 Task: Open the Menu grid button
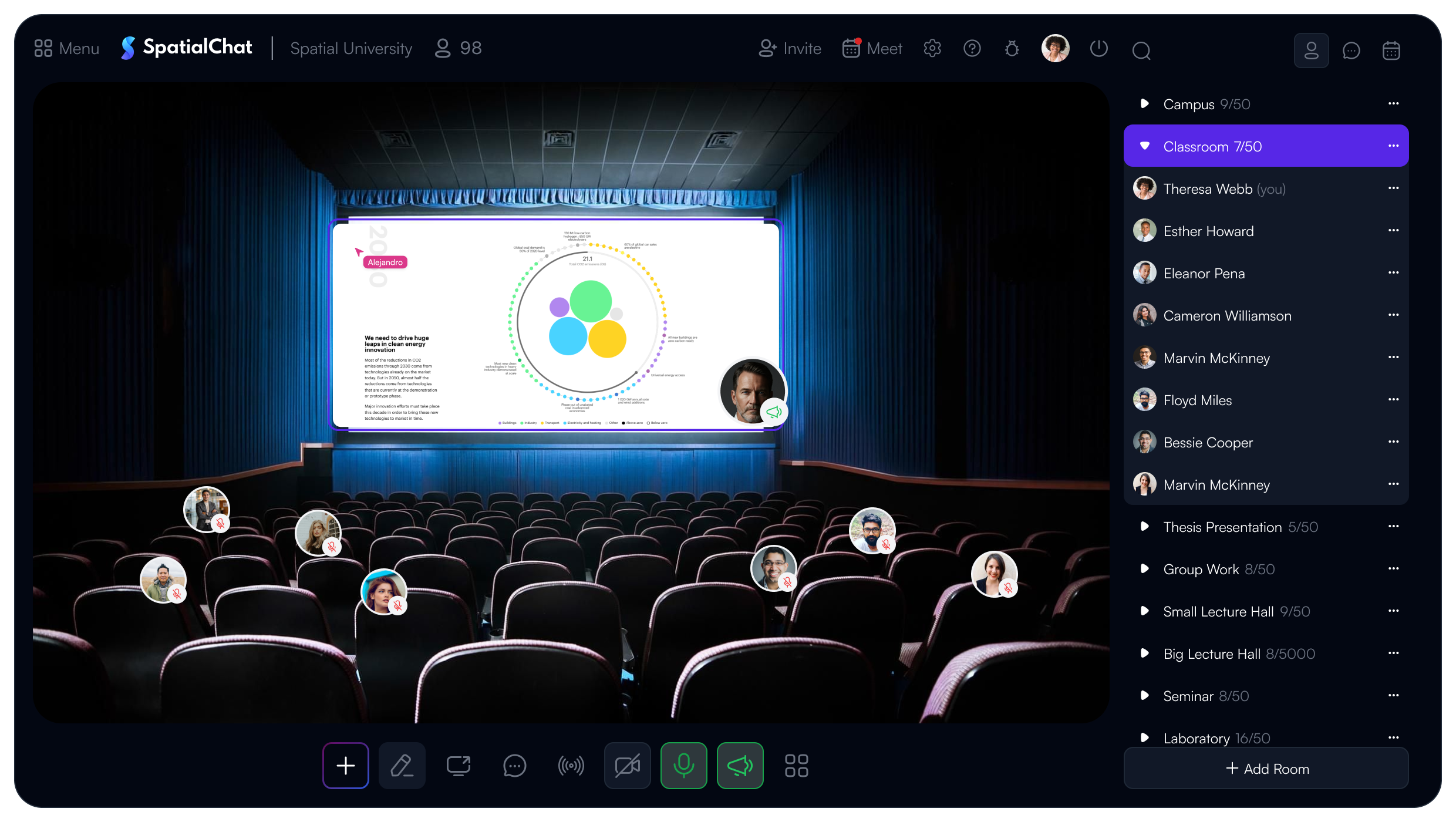point(66,48)
